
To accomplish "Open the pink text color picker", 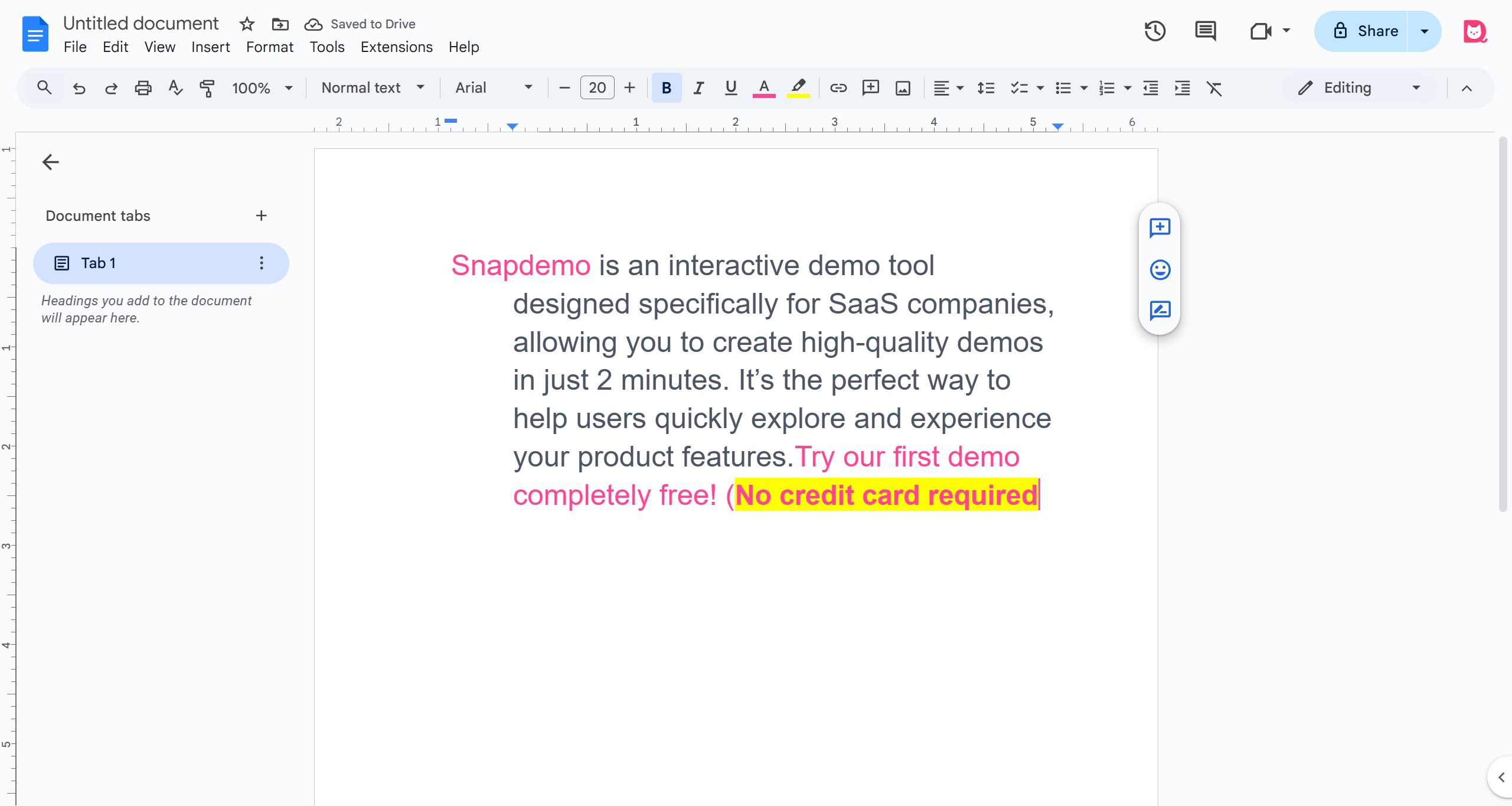I will click(x=763, y=88).
